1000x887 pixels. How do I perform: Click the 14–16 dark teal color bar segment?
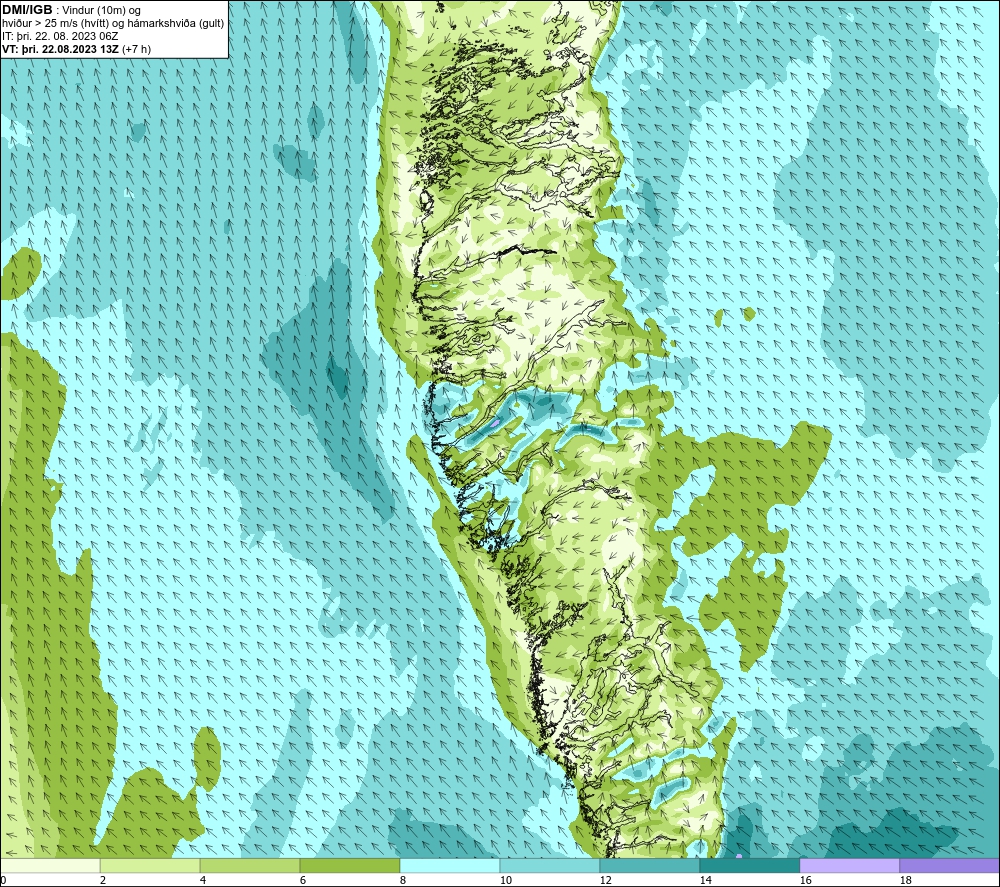coord(749,865)
